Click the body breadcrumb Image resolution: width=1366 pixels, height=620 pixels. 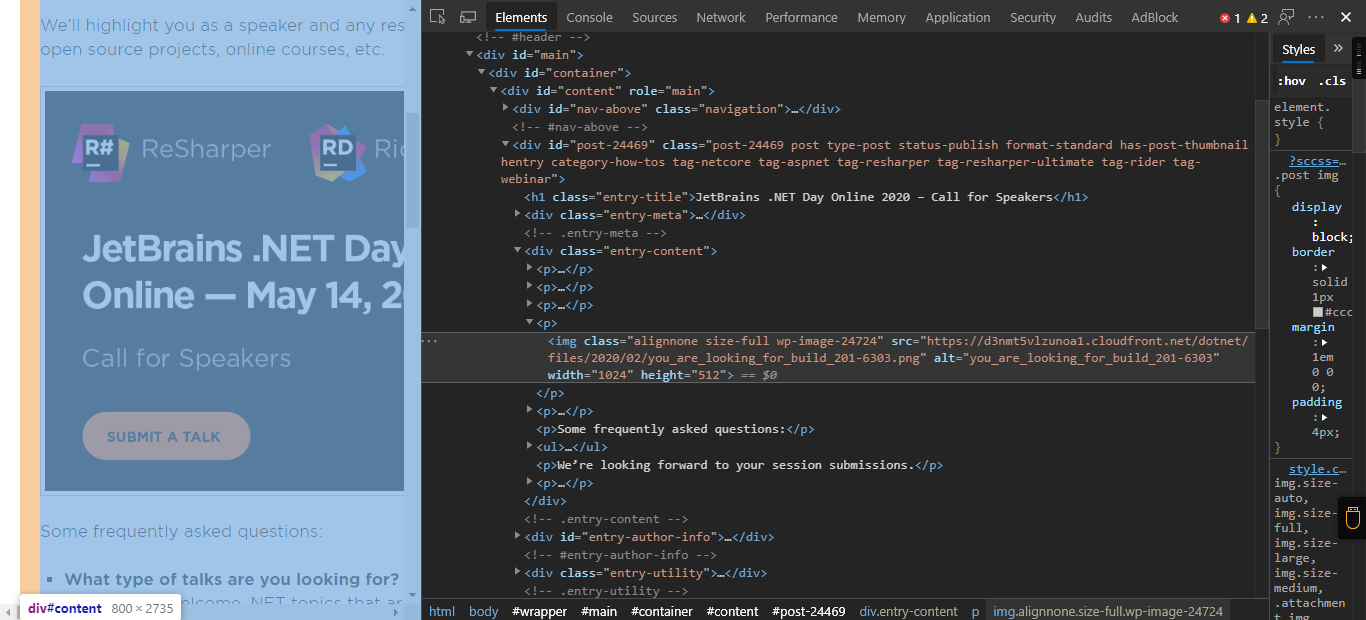click(x=483, y=611)
